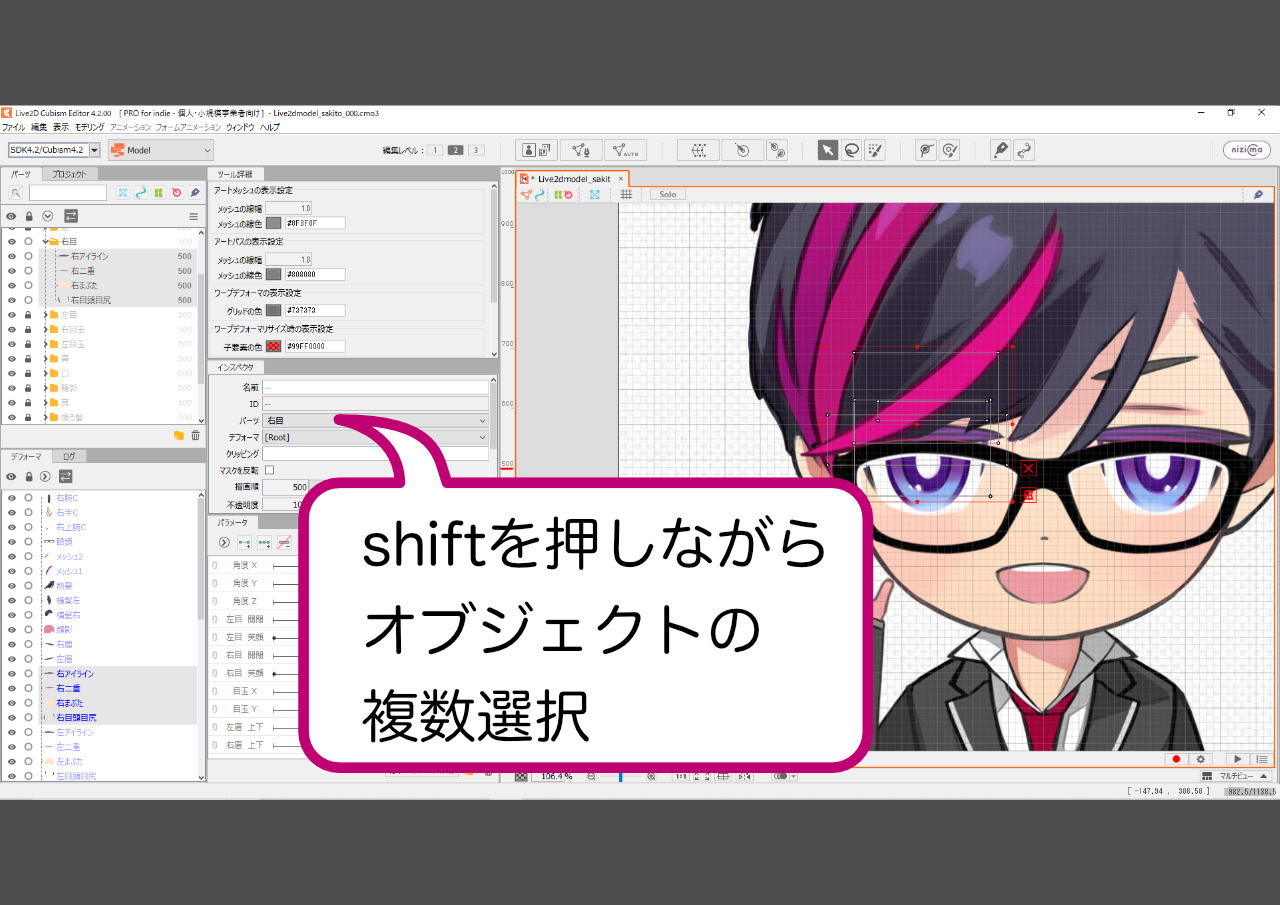Click the automatic mesh generator AUTO icon

pyautogui.click(x=625, y=150)
